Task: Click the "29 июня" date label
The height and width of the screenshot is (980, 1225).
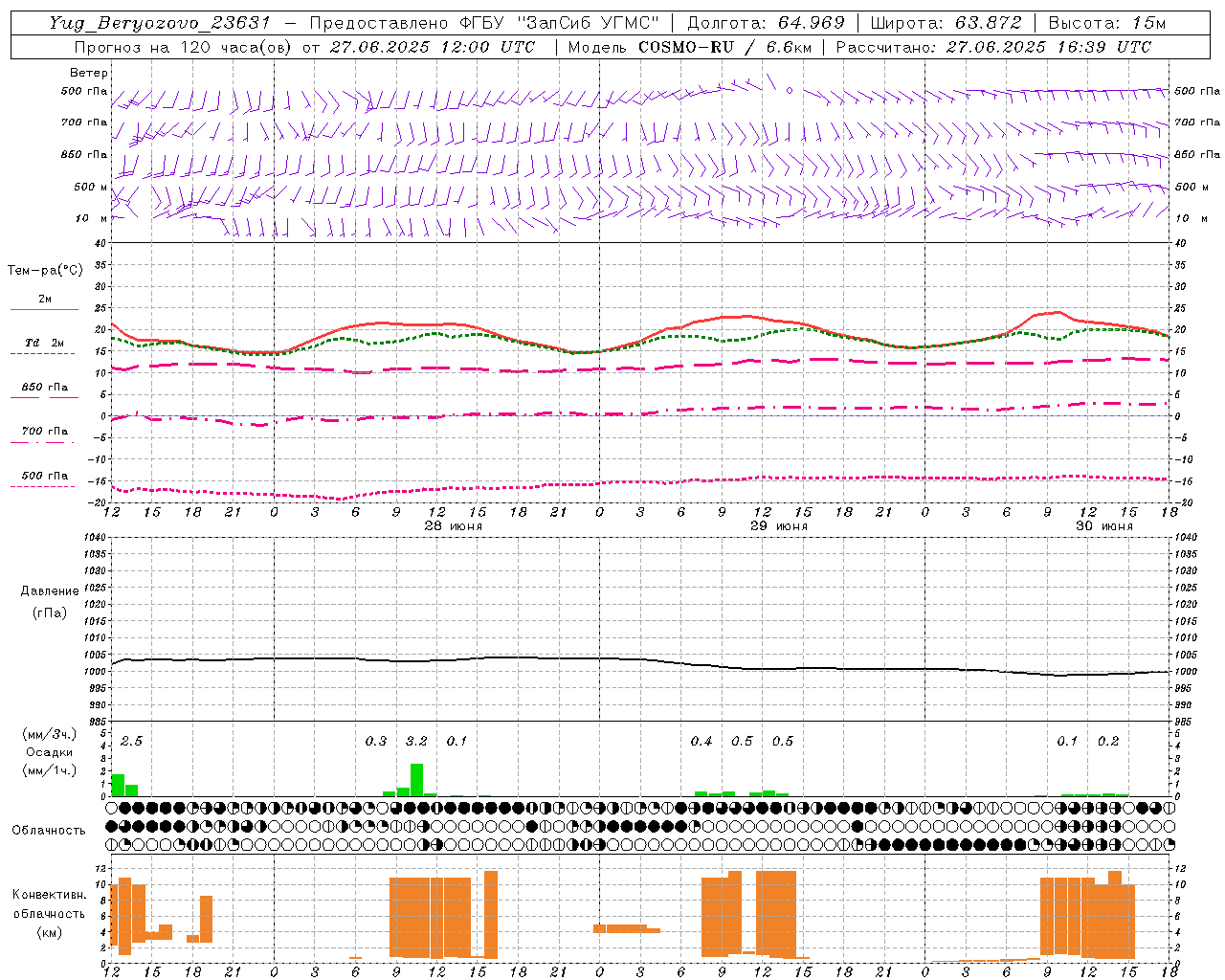Action: (779, 526)
